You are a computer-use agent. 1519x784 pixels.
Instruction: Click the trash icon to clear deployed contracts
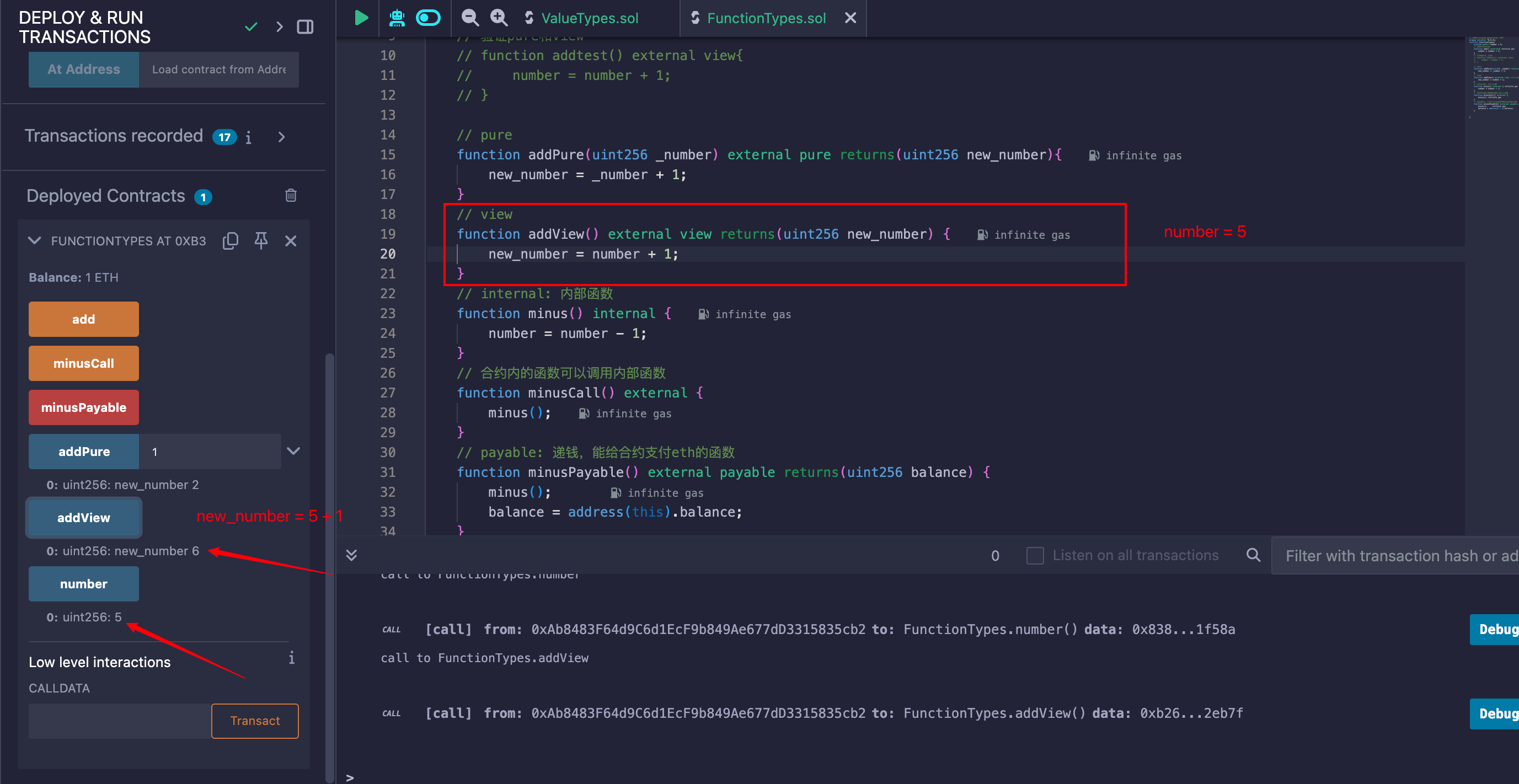(x=291, y=195)
